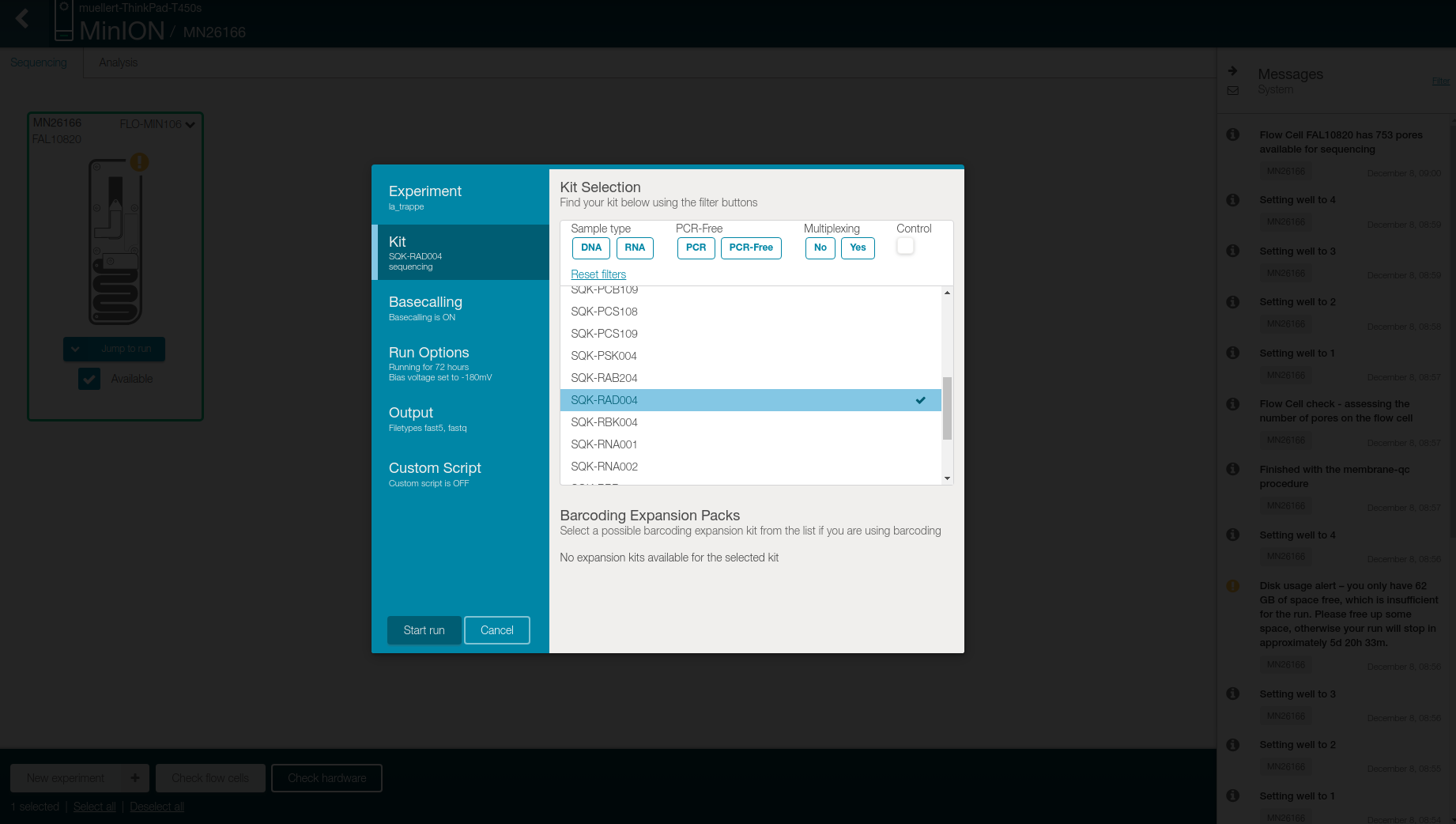Click the info icon beside Flow Cell FAL10820 message

point(1232,134)
